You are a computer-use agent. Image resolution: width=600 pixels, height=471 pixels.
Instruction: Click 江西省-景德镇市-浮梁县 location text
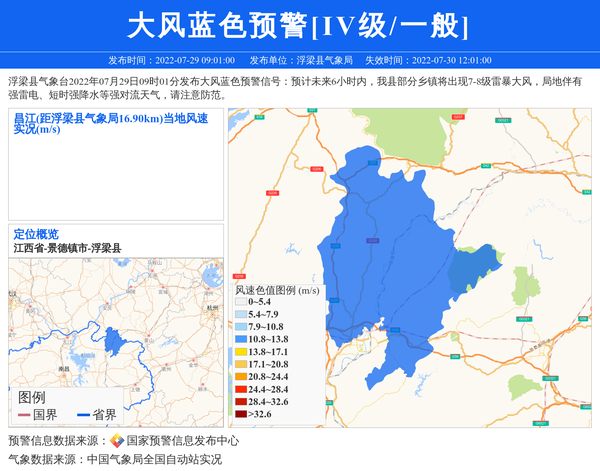pyautogui.click(x=67, y=247)
